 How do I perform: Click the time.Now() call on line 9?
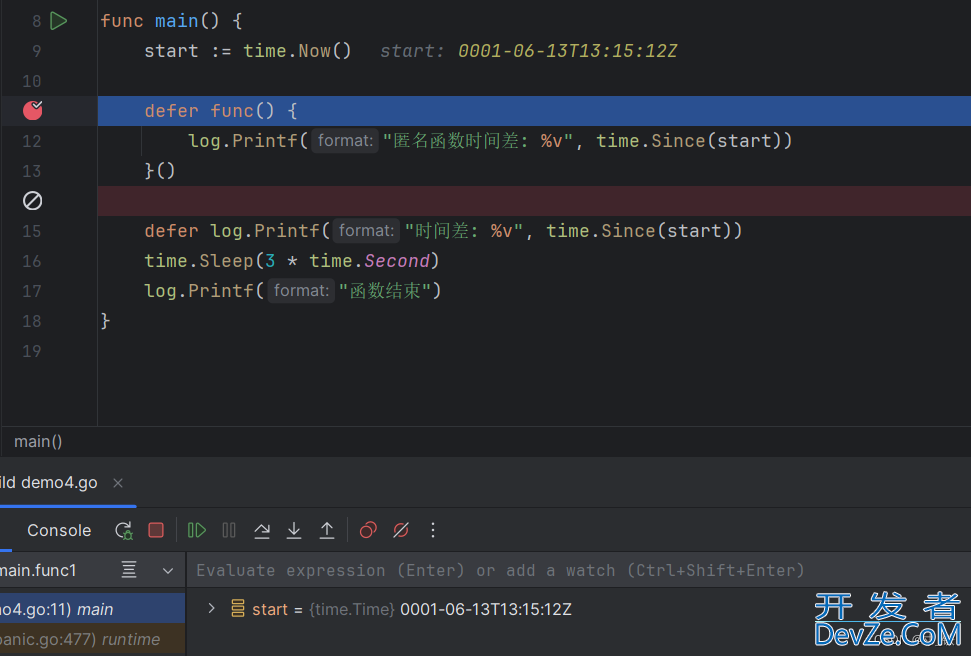[x=297, y=51]
